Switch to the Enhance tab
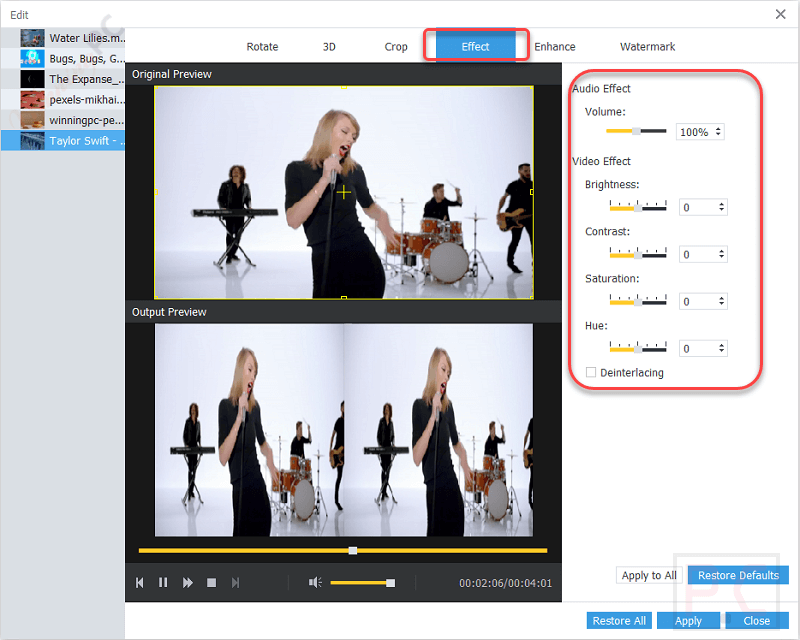The height and width of the screenshot is (640, 800). pos(555,47)
